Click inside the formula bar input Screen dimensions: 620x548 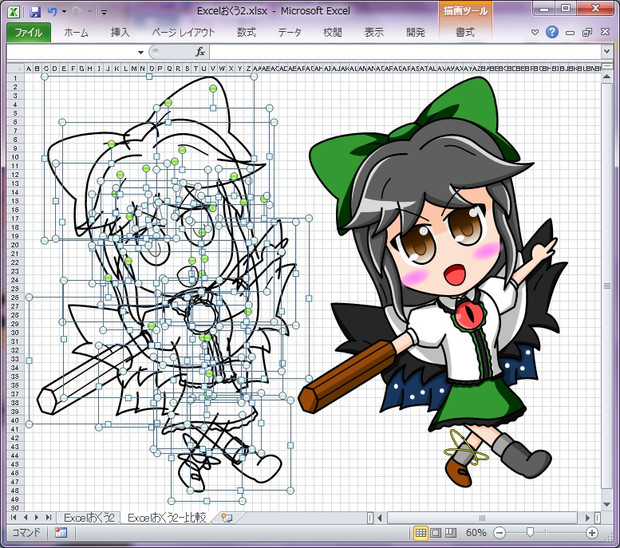pyautogui.click(x=405, y=52)
